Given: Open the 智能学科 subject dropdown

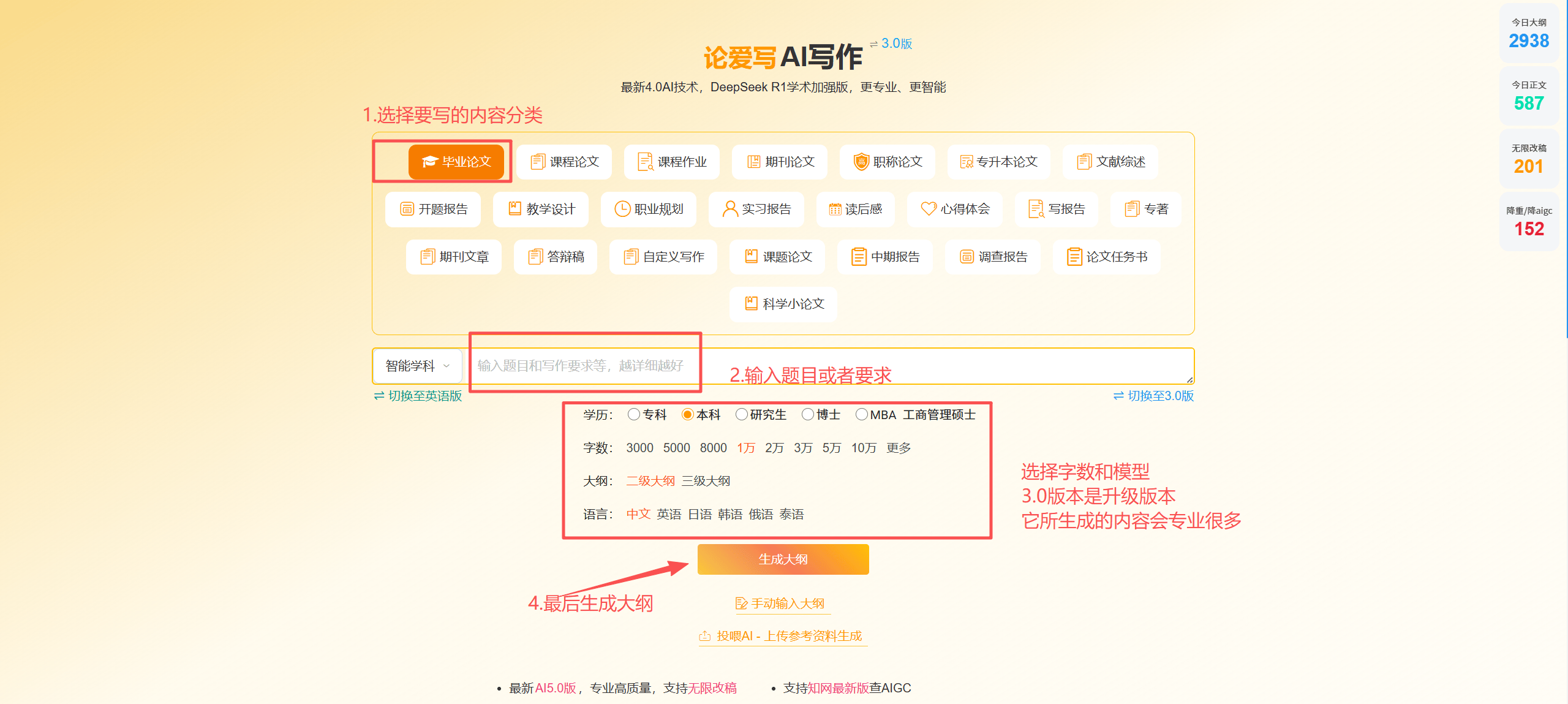Looking at the screenshot, I should point(417,366).
